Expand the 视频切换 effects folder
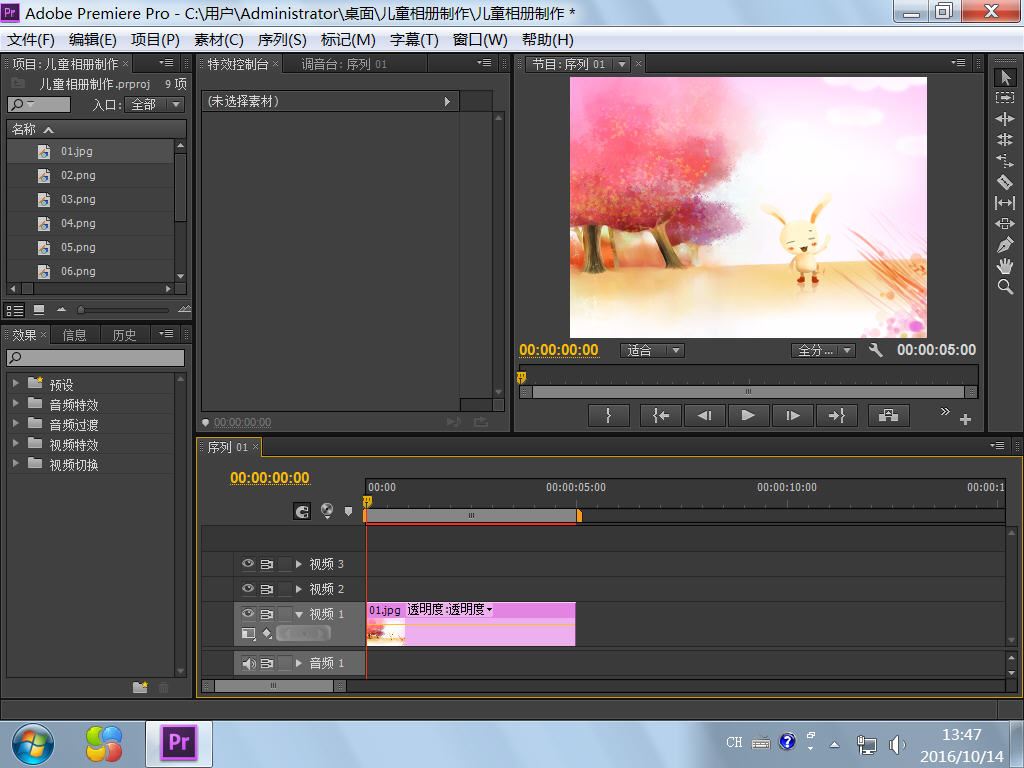Image resolution: width=1024 pixels, height=768 pixels. point(16,464)
